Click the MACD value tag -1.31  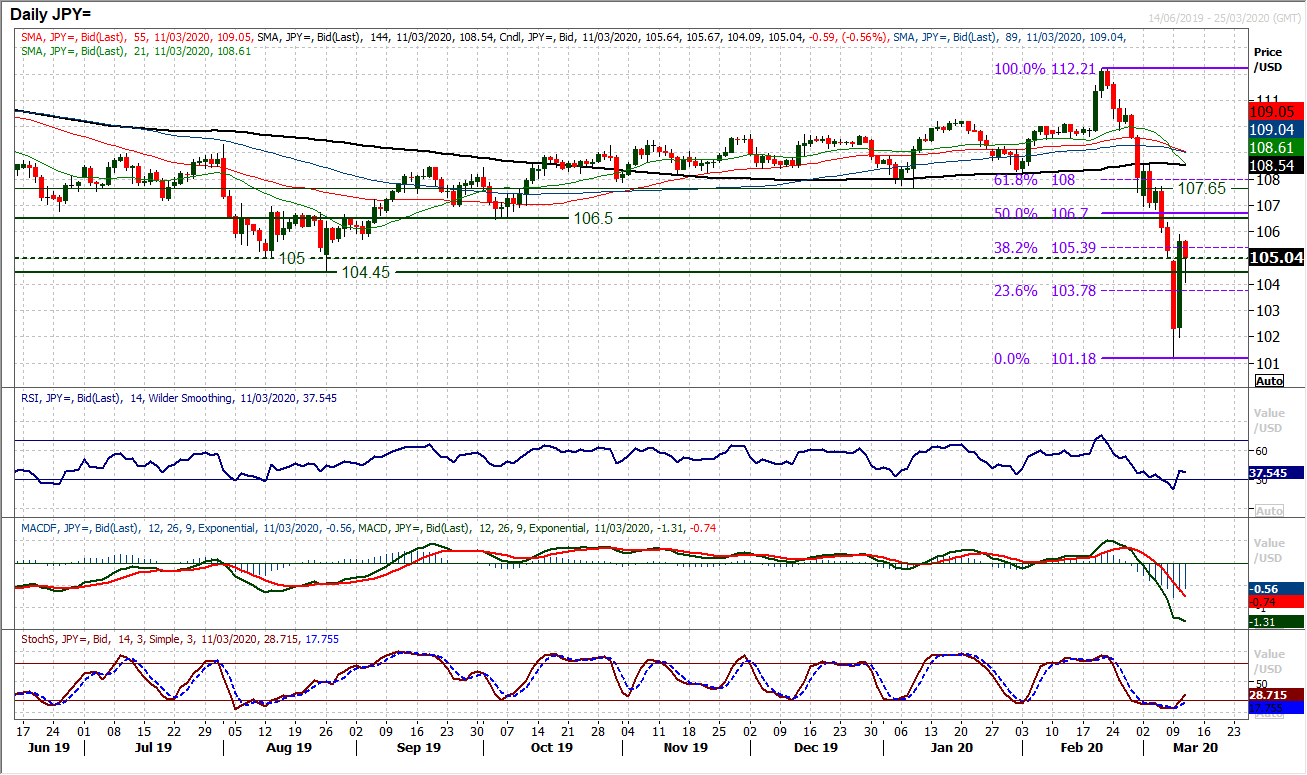(1277, 622)
